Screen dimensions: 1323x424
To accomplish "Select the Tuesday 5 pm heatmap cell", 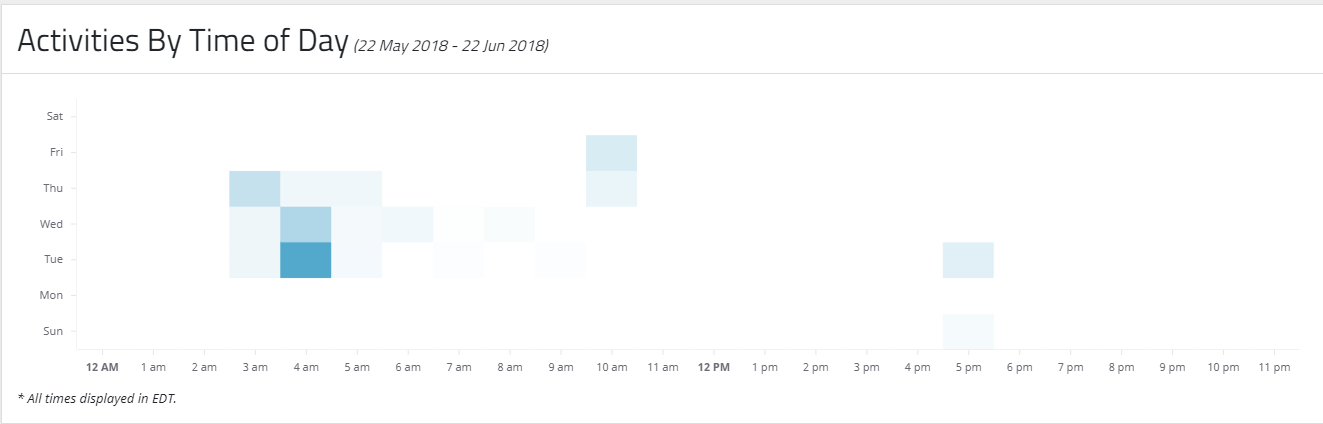I will pos(968,260).
